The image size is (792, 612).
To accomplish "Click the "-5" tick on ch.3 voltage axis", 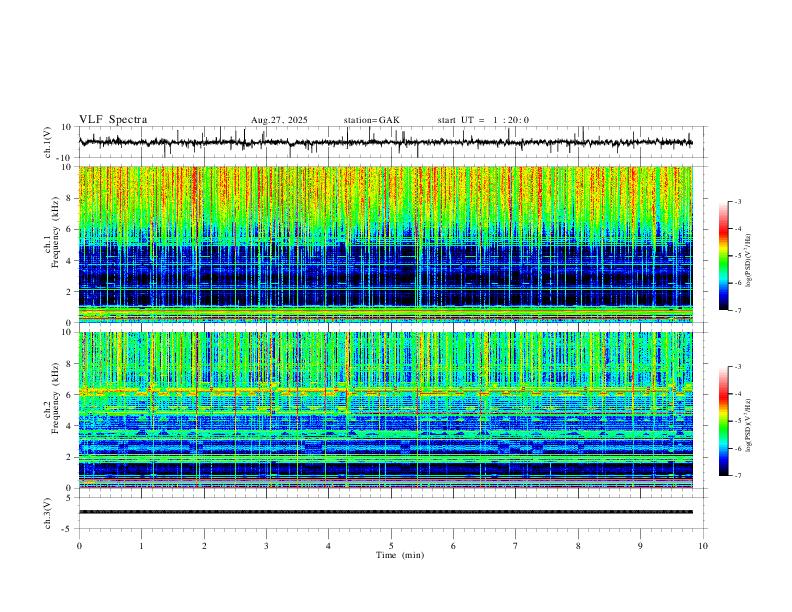I will pyautogui.click(x=68, y=529).
